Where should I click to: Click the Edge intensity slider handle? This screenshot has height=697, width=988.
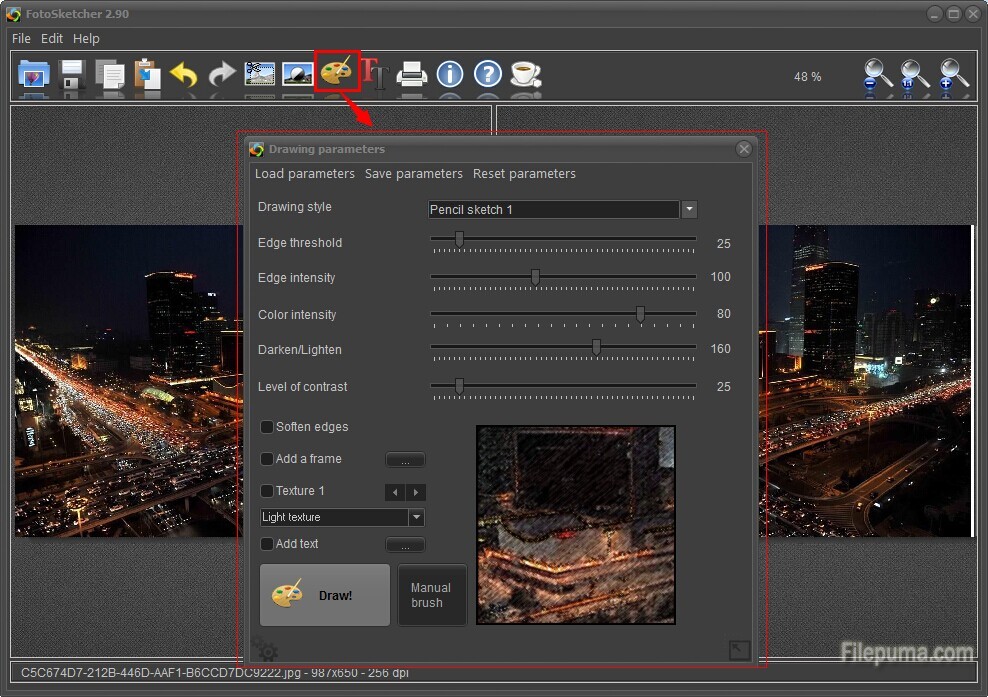tap(536, 277)
